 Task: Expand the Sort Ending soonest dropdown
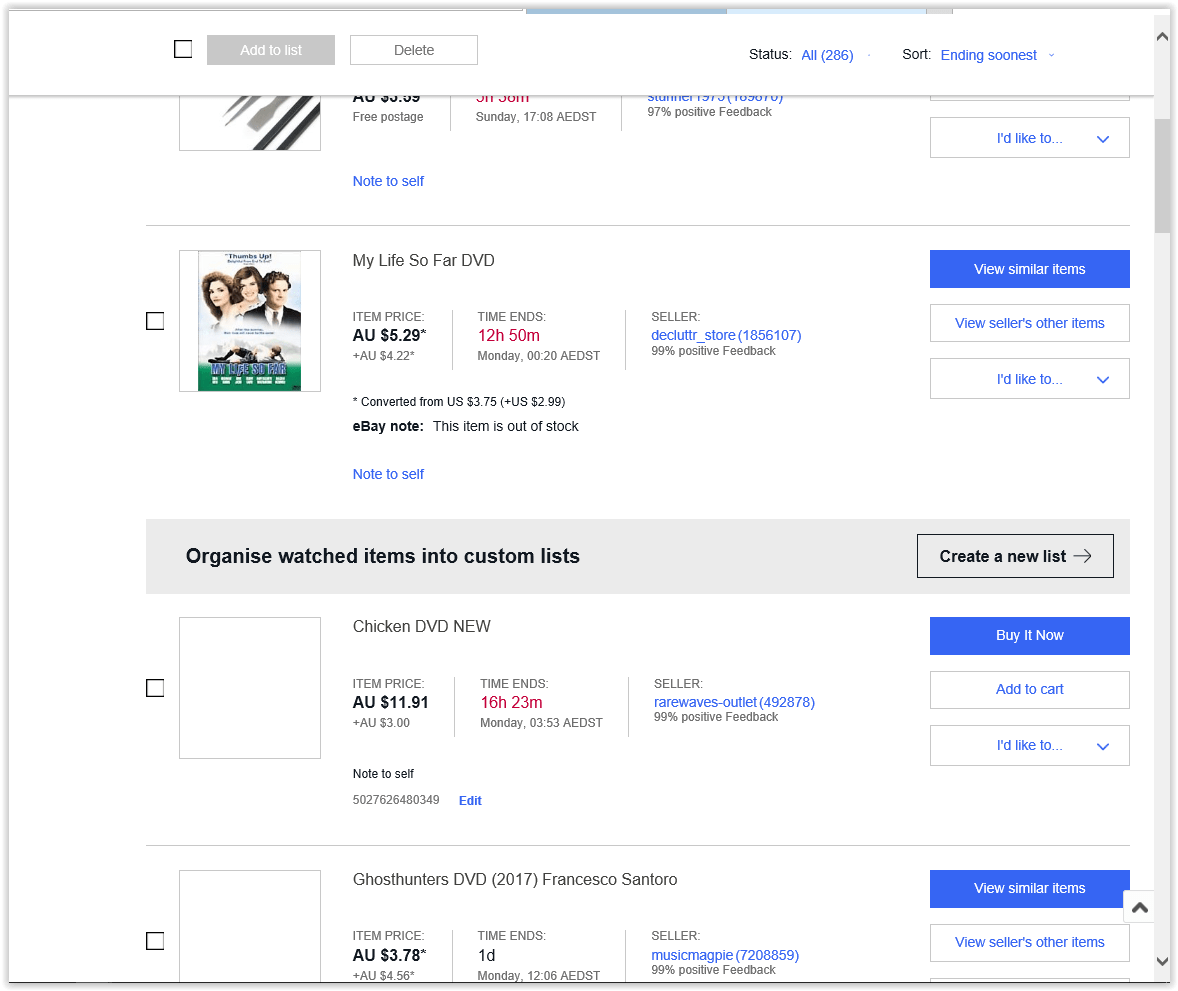[997, 55]
